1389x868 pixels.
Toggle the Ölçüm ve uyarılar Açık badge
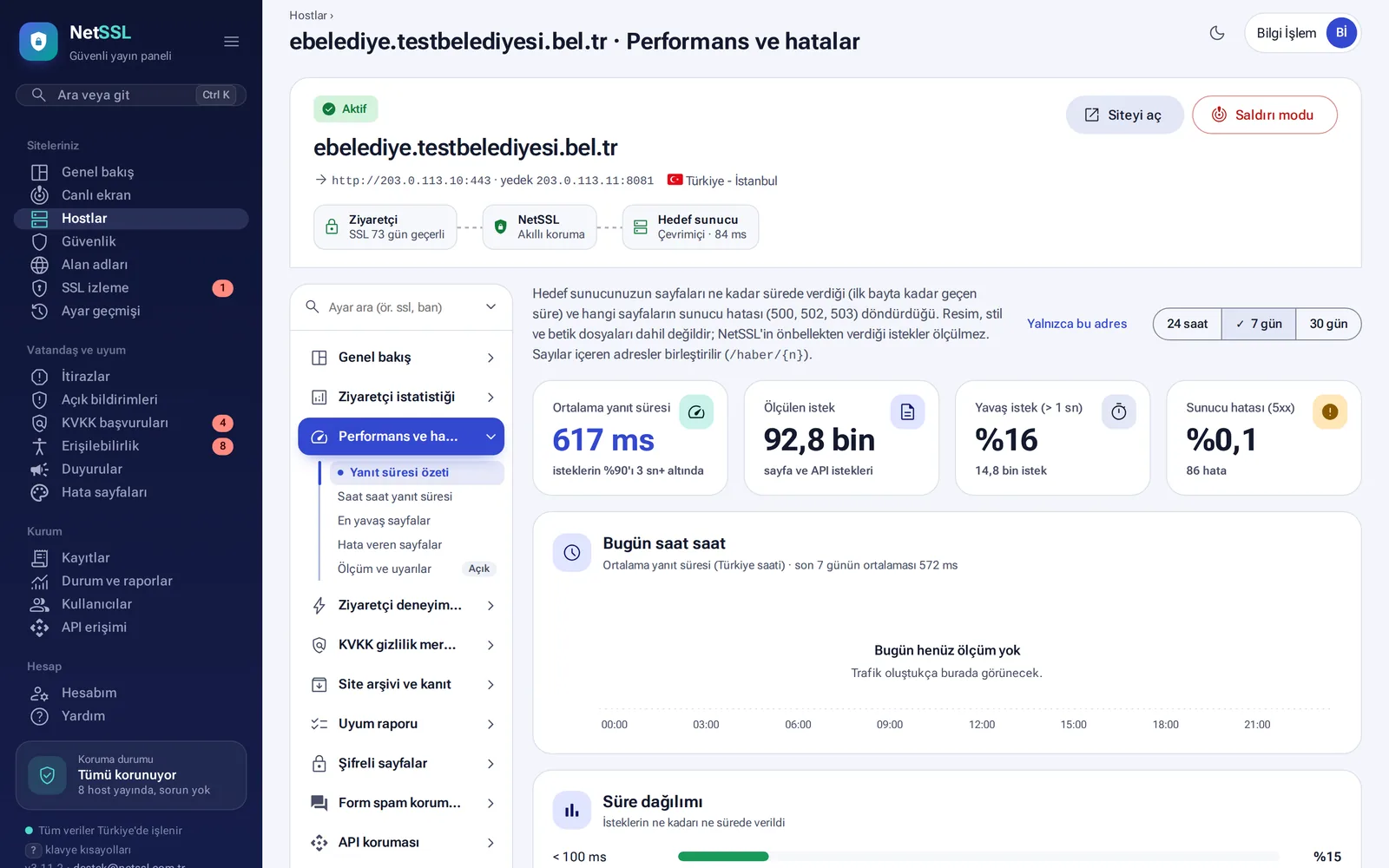(x=479, y=569)
